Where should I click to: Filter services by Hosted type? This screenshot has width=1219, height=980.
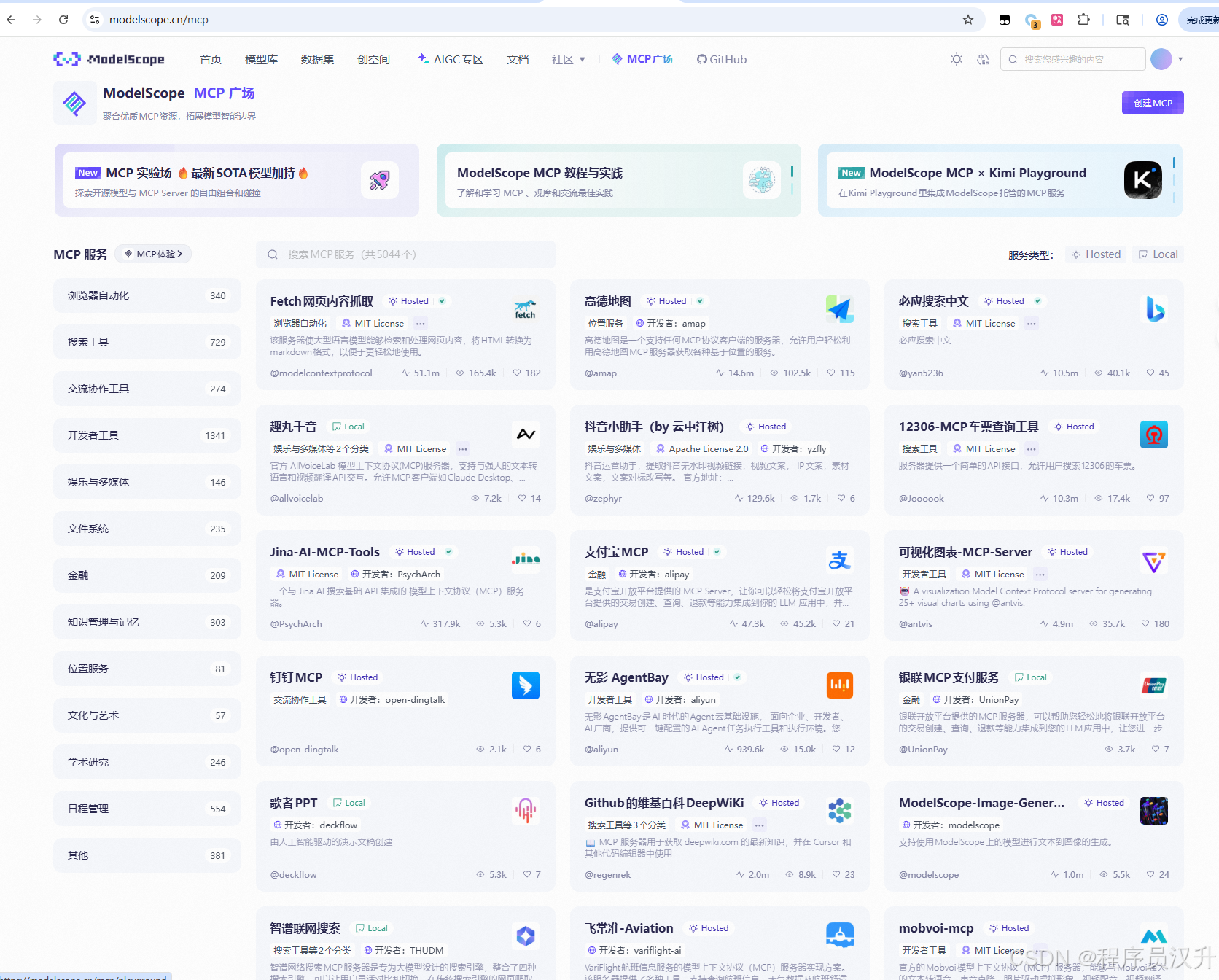1096,254
